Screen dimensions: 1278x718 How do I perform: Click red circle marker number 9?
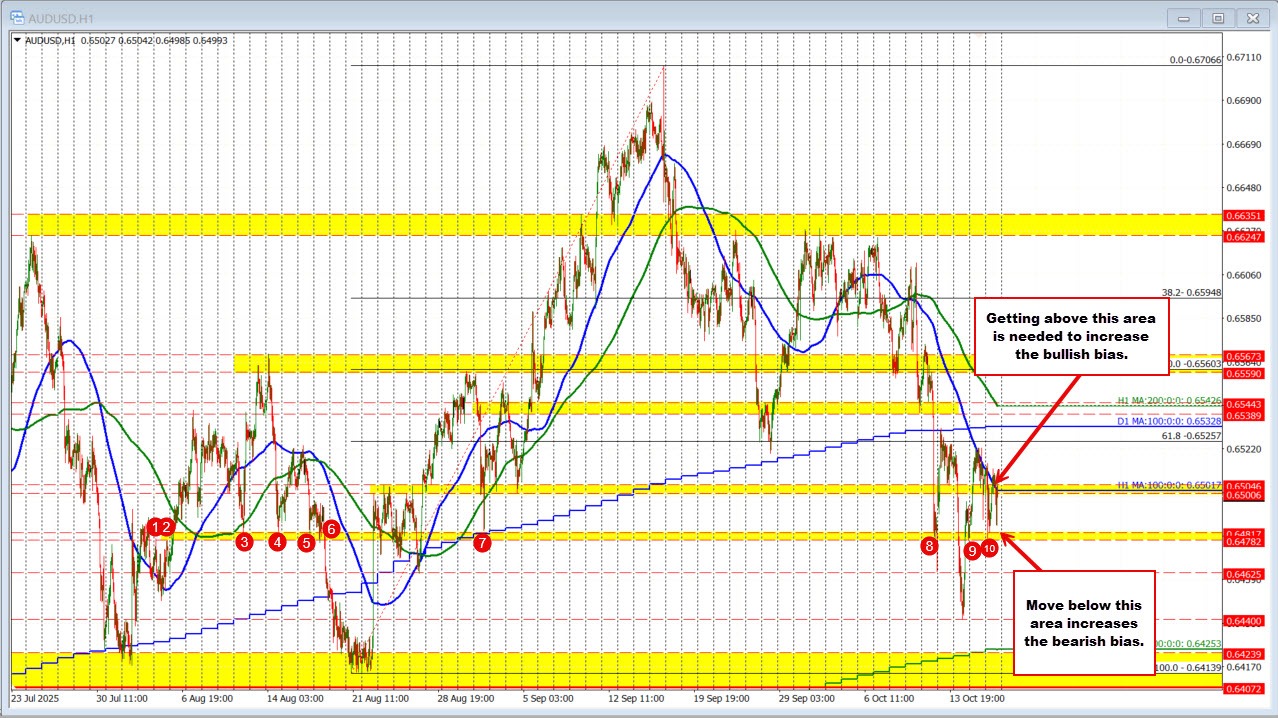click(972, 550)
